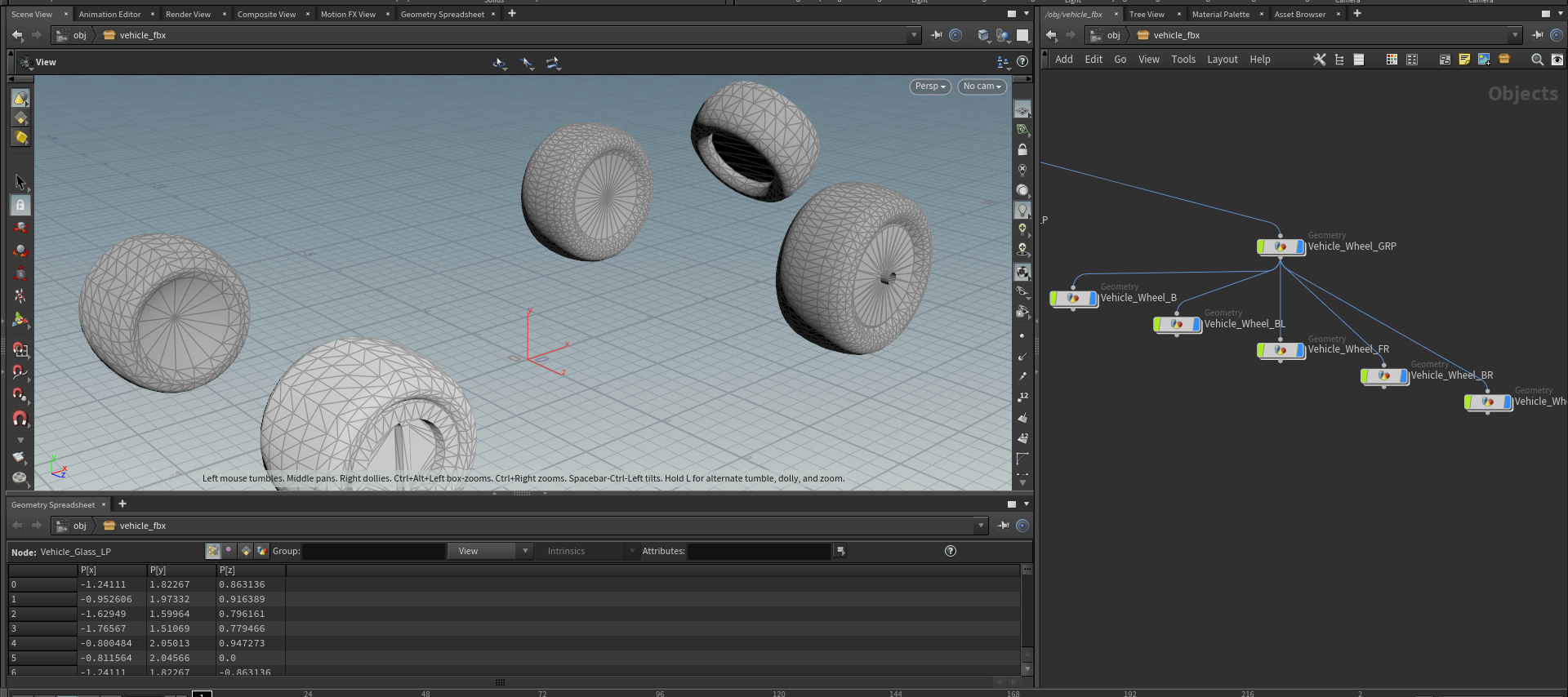1568x697 pixels.
Task: Toggle headlight only lighting bulb icon
Action: [1022, 210]
